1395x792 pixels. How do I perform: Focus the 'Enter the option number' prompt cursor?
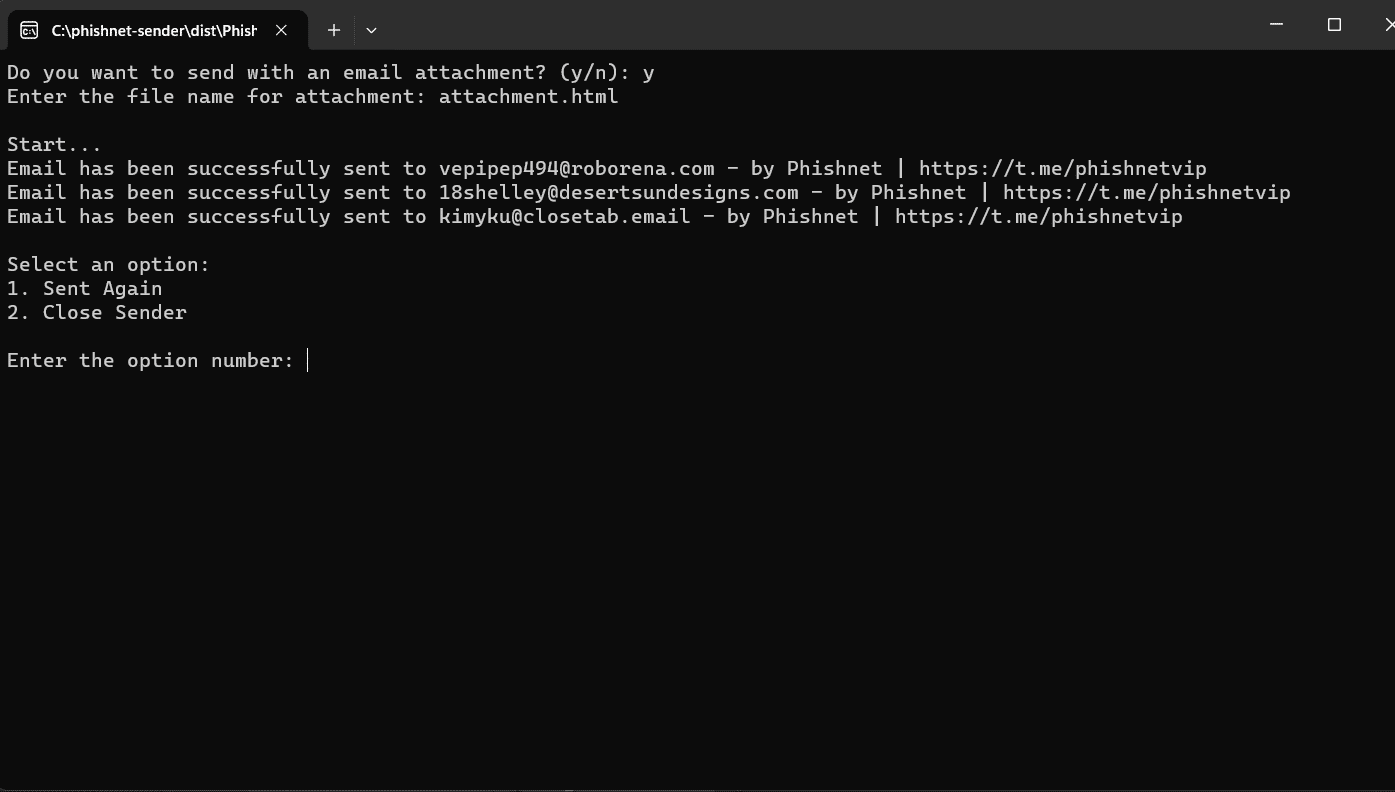click(x=308, y=361)
